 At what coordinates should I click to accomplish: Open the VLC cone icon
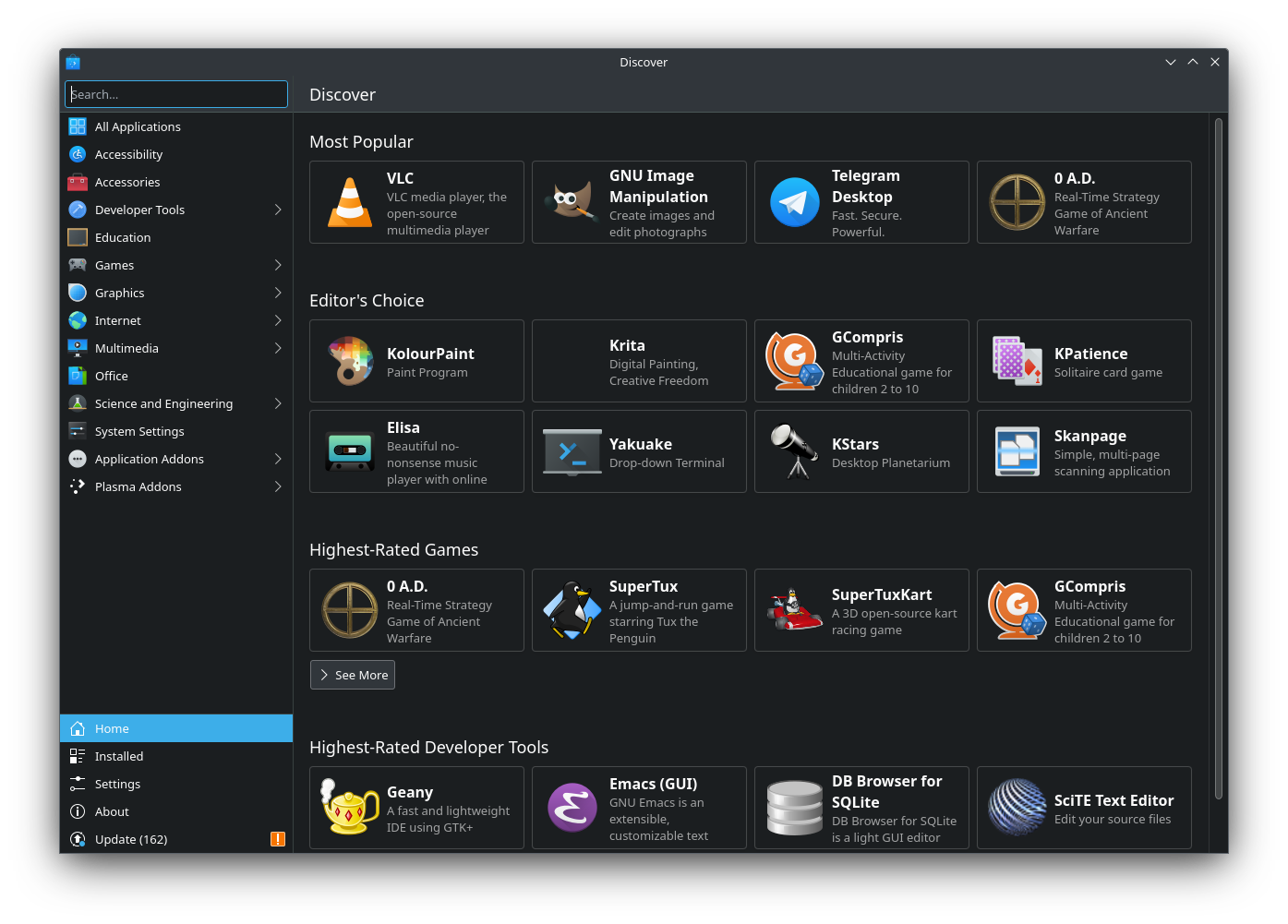click(x=350, y=202)
